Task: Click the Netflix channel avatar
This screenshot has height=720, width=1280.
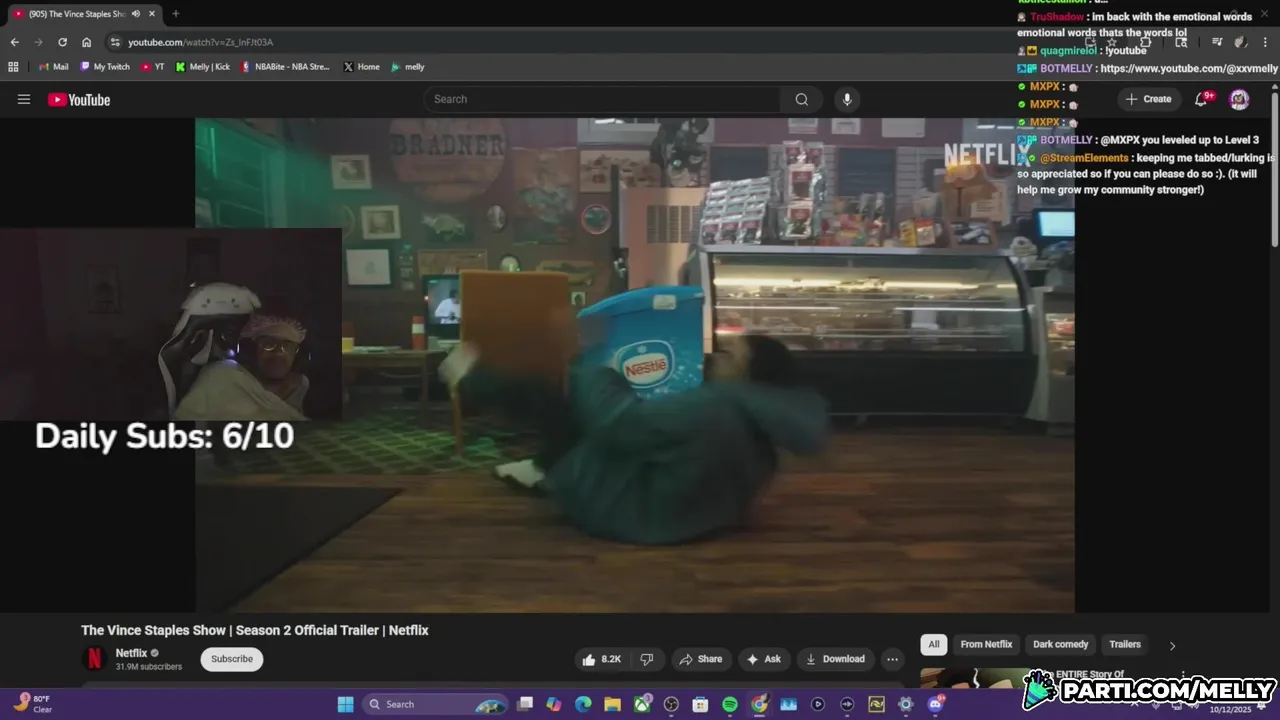Action: 94,658
